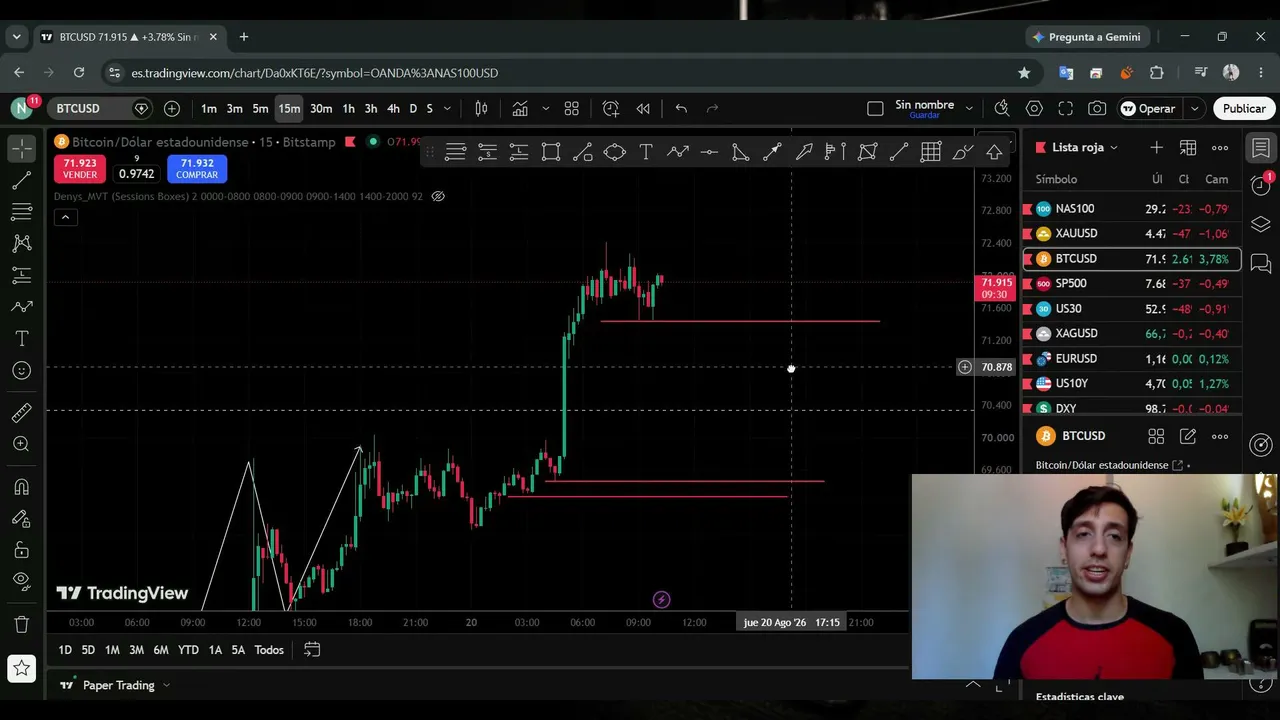Collapse the indicator legend chevron
This screenshot has height=720, width=1280.
pyautogui.click(x=65, y=217)
